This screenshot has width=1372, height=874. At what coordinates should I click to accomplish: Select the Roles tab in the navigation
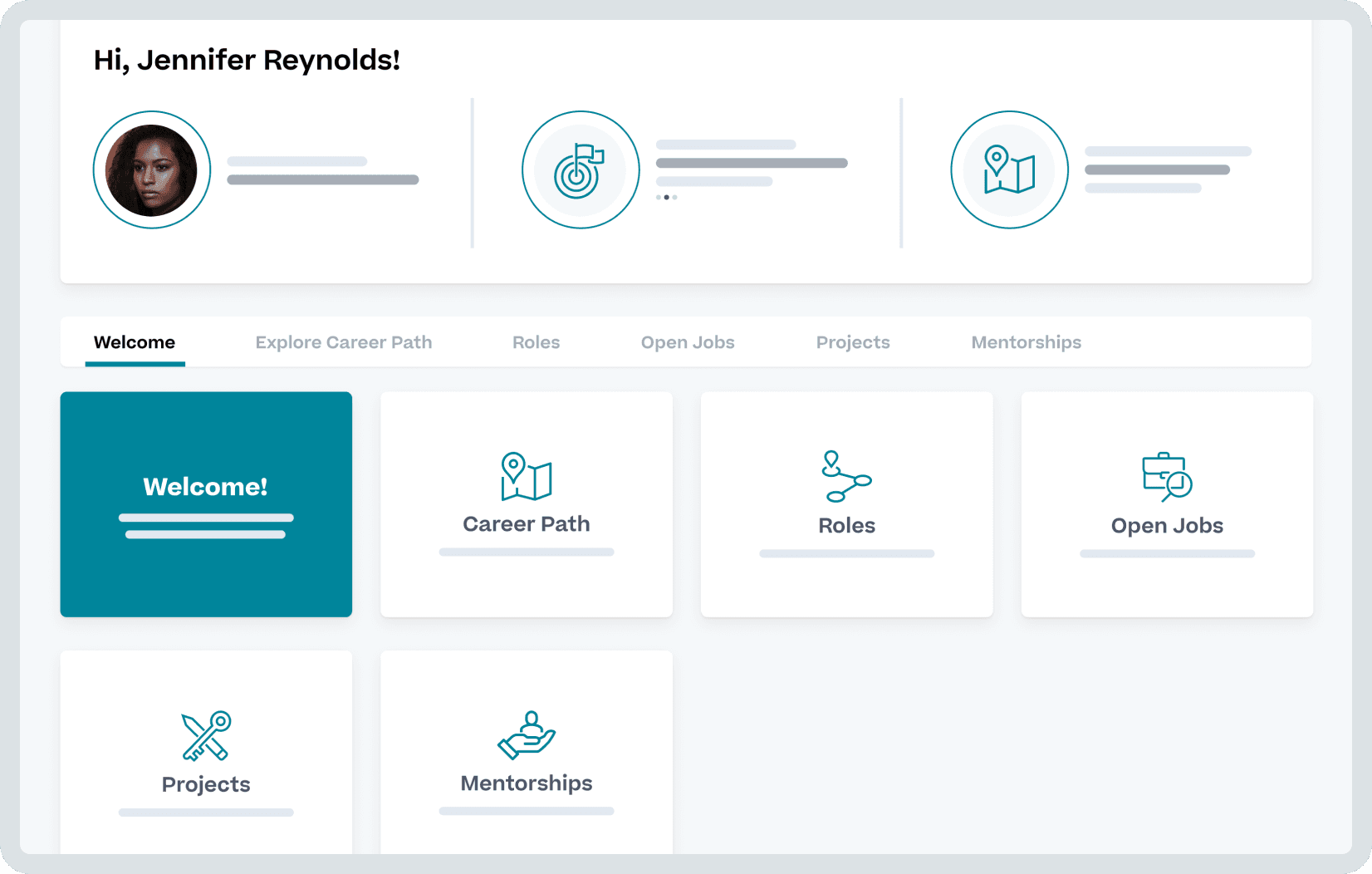click(x=536, y=341)
